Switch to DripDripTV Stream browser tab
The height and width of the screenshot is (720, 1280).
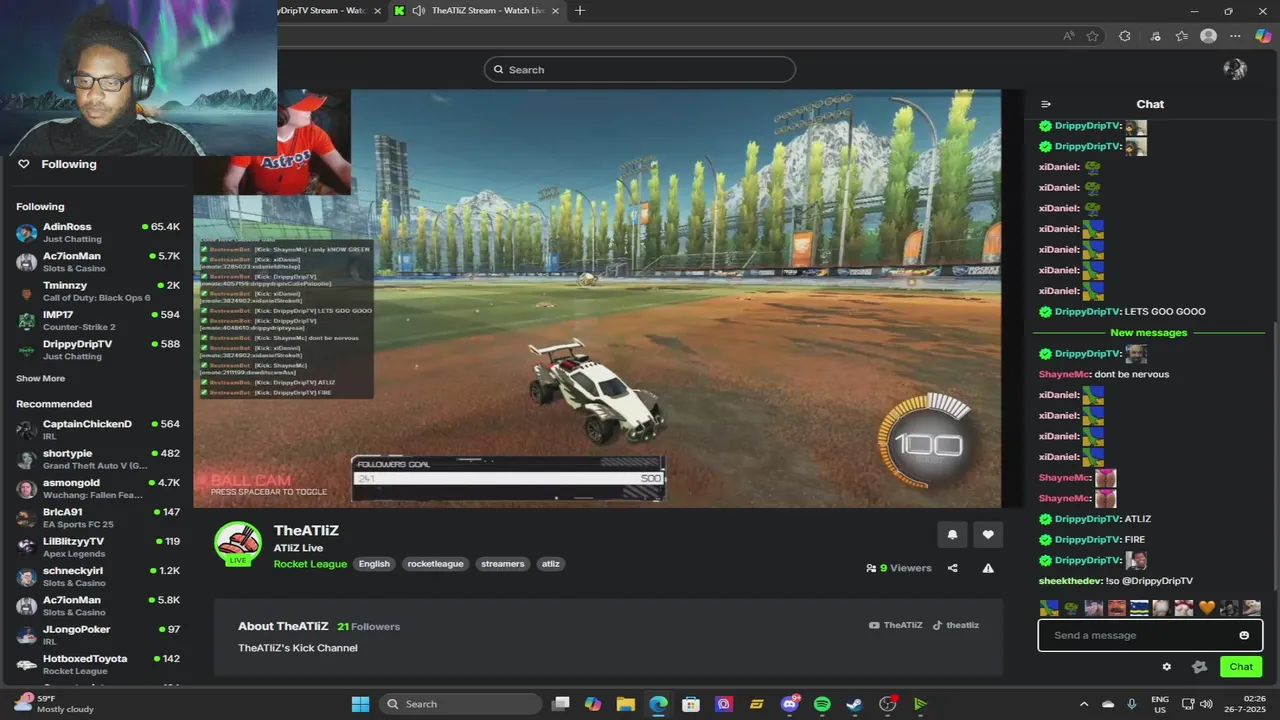pyautogui.click(x=322, y=11)
